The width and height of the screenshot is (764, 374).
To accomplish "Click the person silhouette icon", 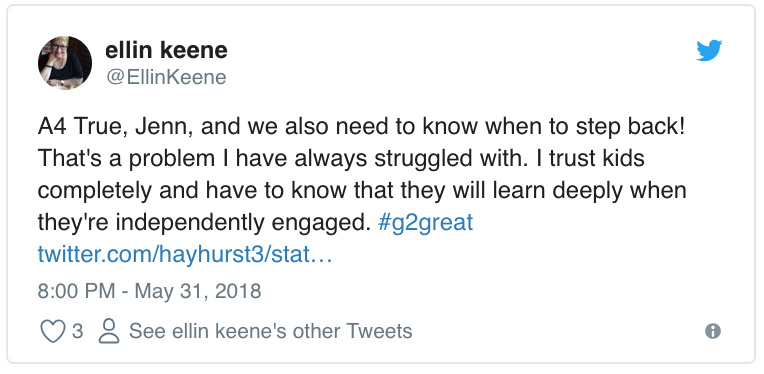I will (109, 331).
